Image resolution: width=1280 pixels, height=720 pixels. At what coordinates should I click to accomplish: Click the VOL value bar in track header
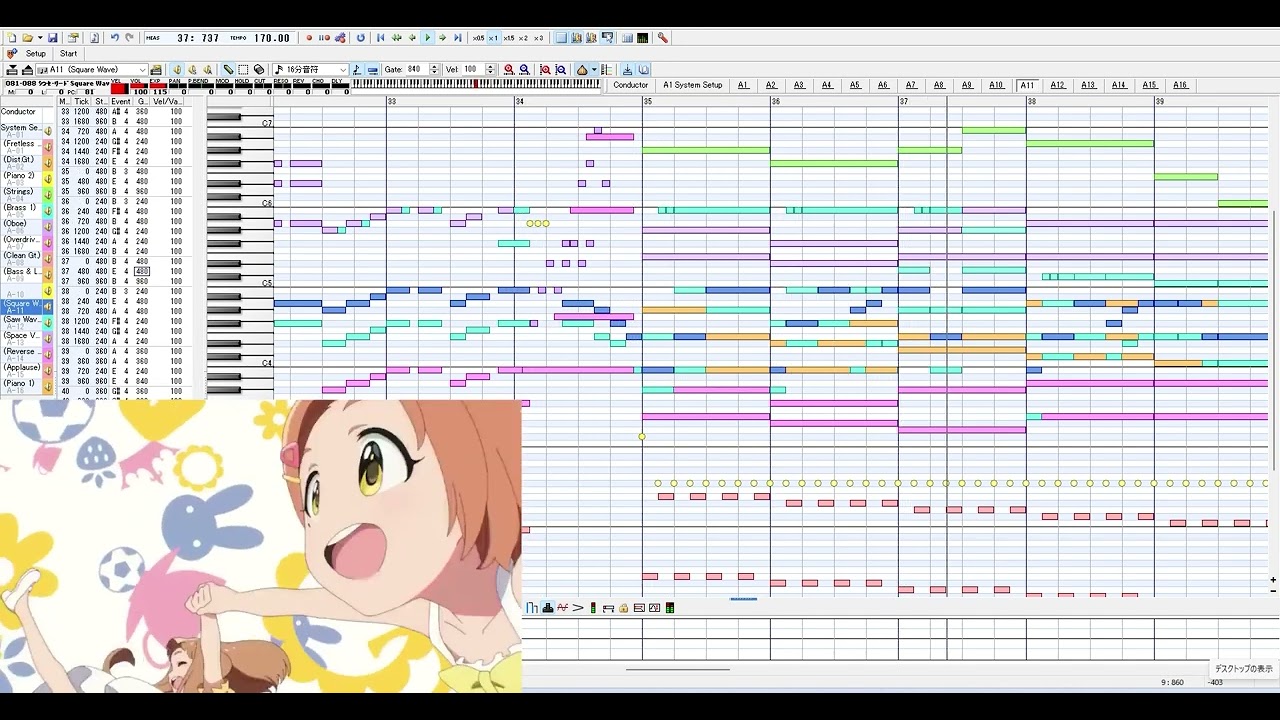click(x=137, y=88)
